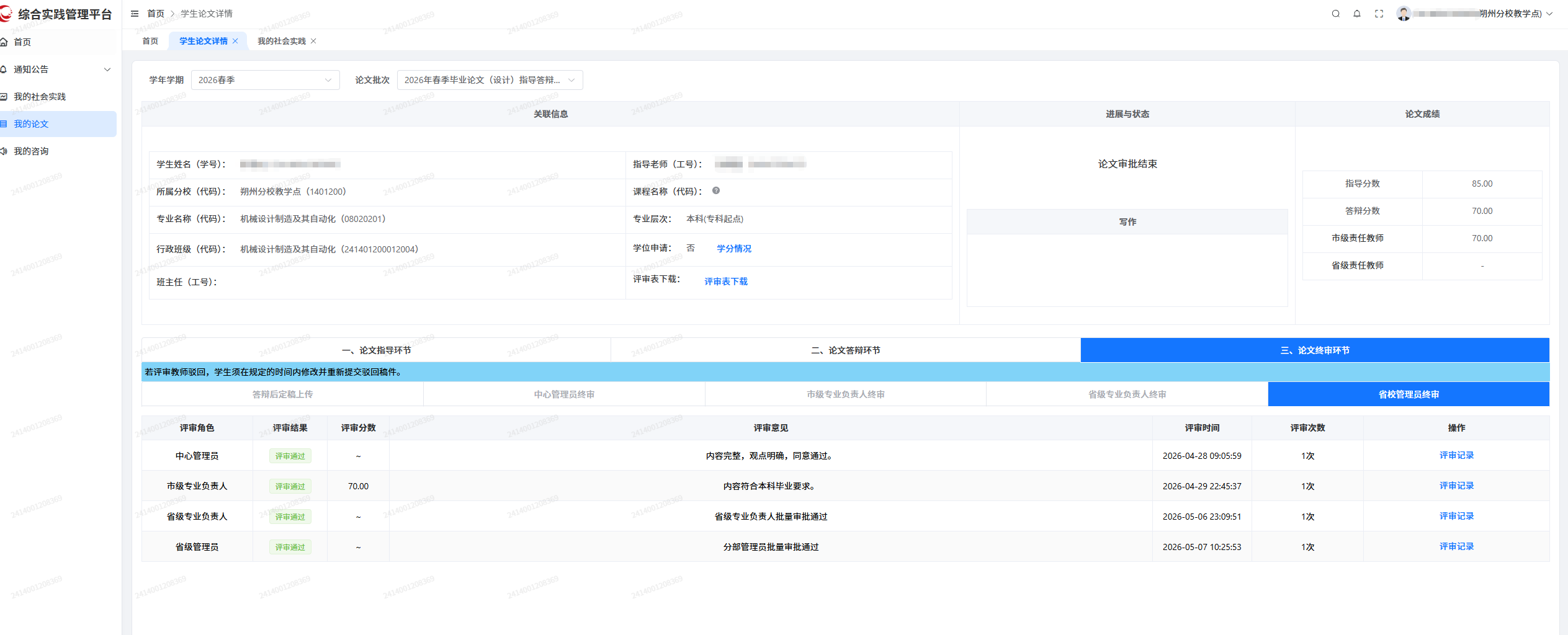Toggle fullscreen icon in header
The height and width of the screenshot is (635, 1568).
[1379, 14]
